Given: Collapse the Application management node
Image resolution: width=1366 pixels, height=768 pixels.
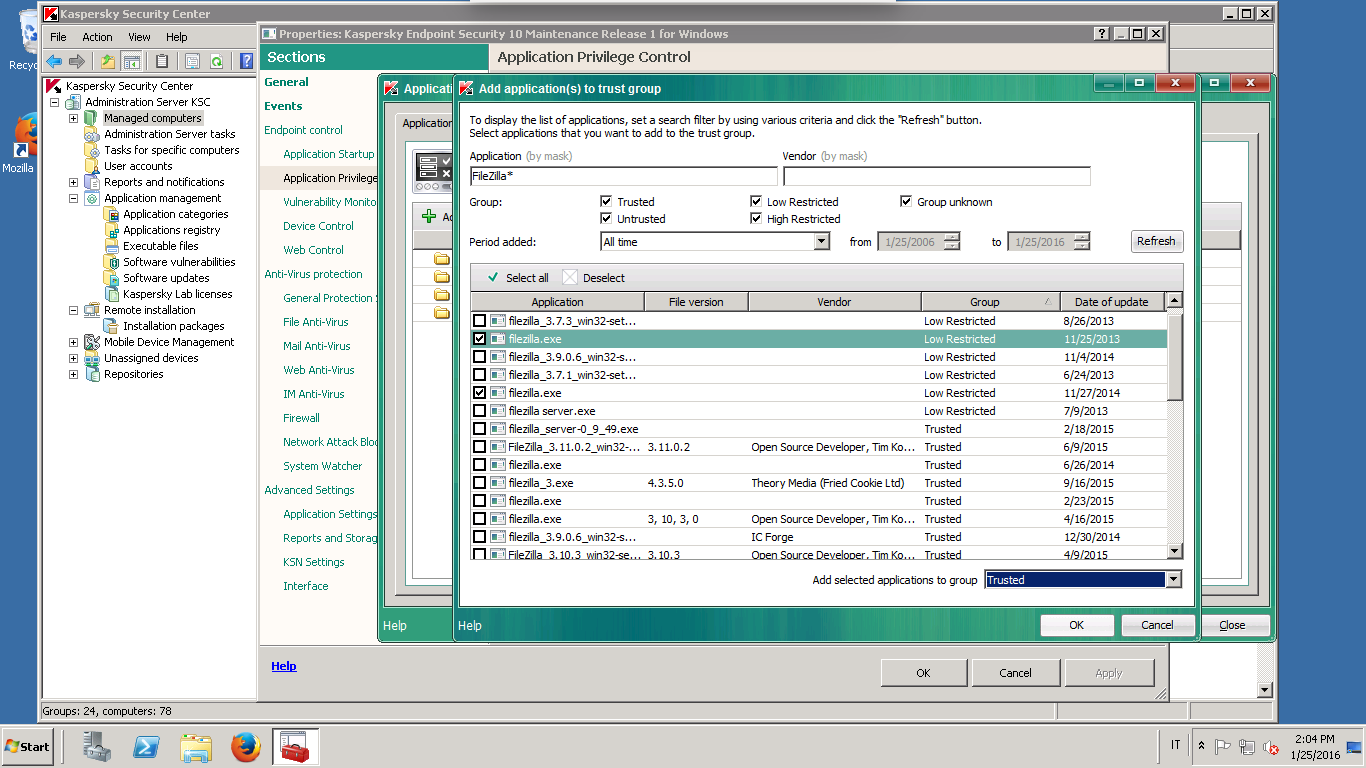Looking at the screenshot, I should point(73,198).
